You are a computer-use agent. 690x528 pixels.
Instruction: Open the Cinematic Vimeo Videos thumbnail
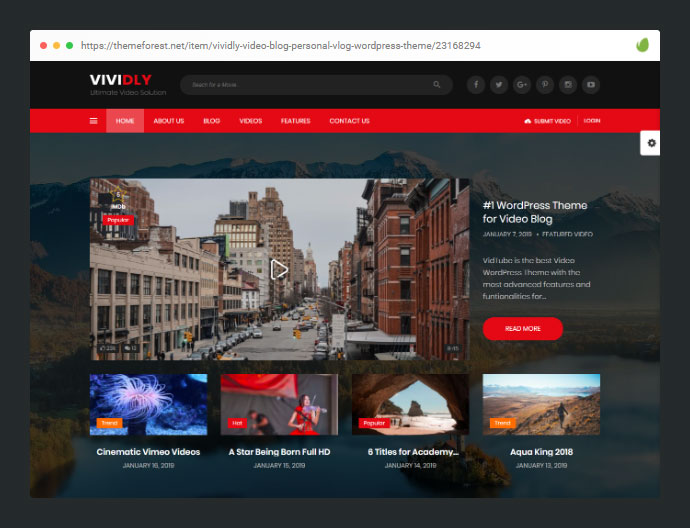[x=148, y=404]
